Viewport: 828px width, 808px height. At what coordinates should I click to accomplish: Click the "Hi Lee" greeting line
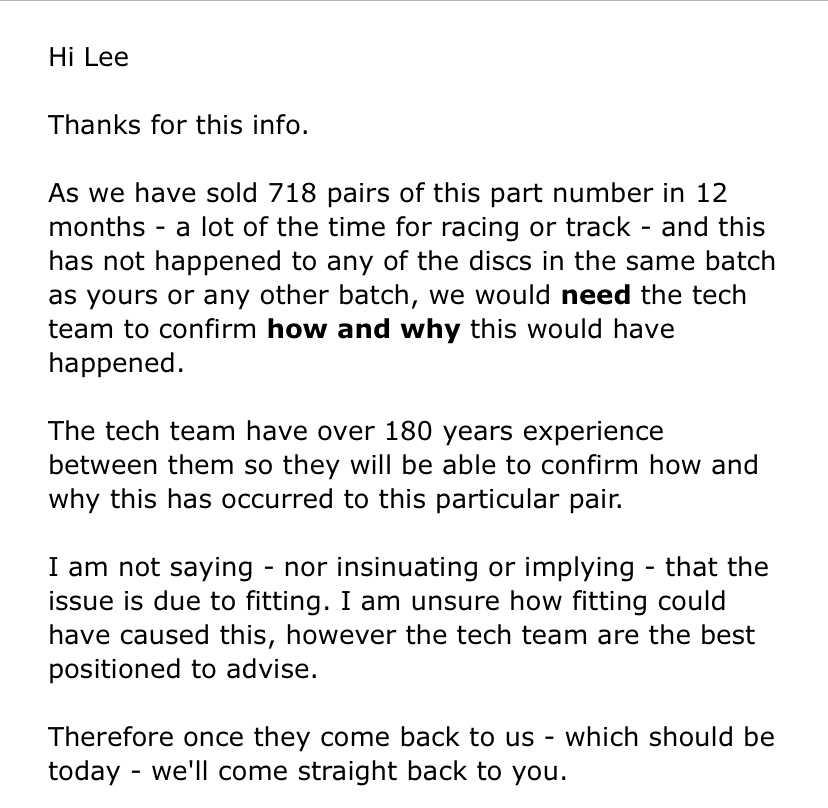88,57
